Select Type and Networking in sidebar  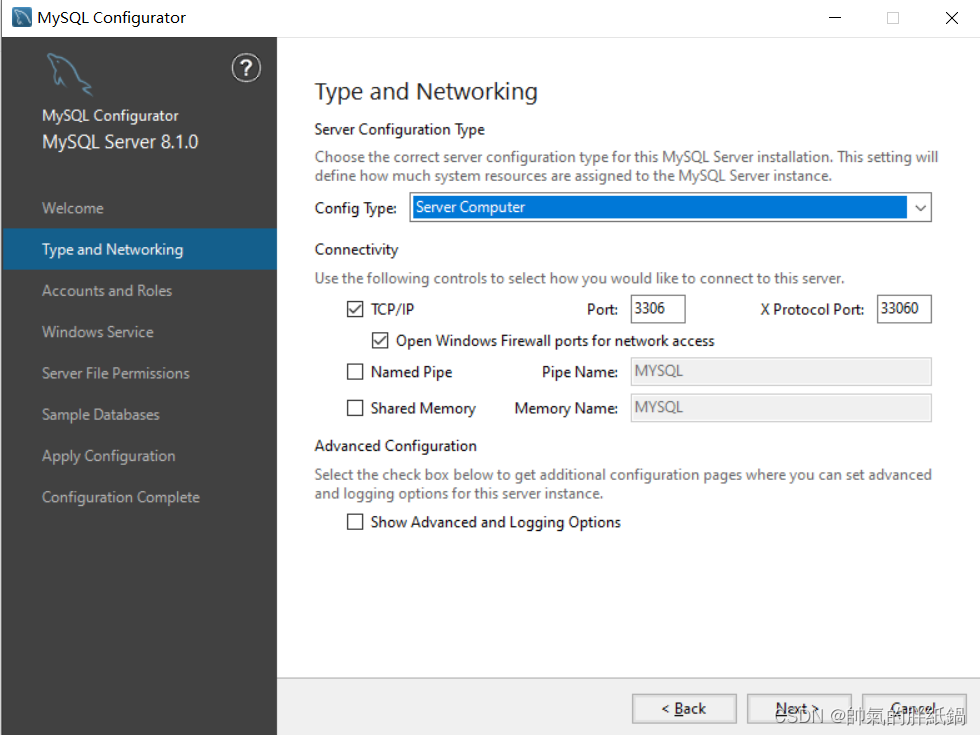click(x=140, y=249)
